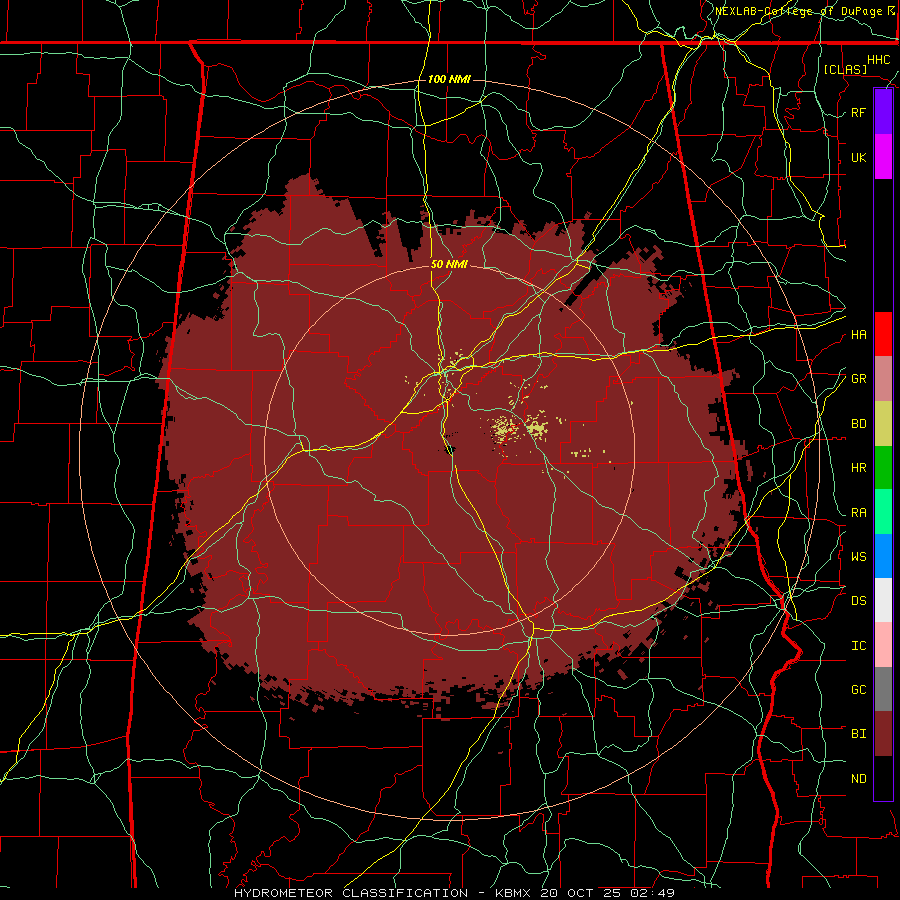Click the UK magenta legend swatch
This screenshot has height=900, width=900.
(883, 157)
